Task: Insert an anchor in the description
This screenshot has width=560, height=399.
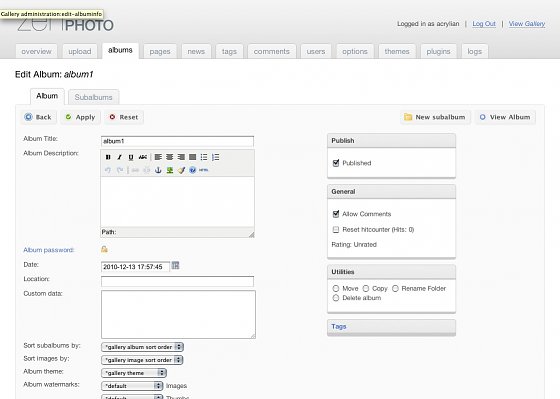Action: tap(158, 170)
